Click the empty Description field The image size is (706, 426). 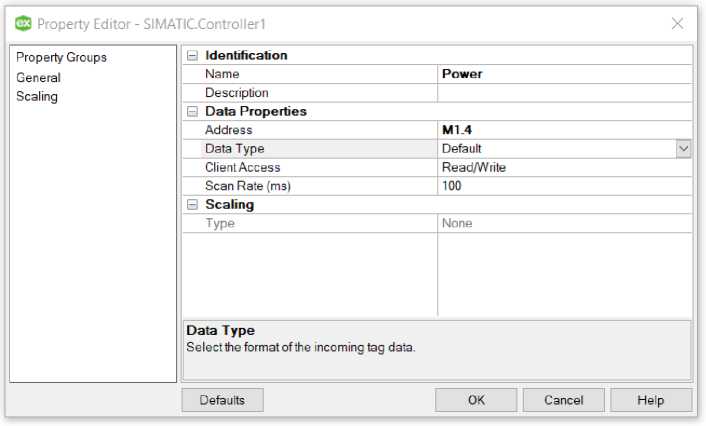tap(564, 93)
